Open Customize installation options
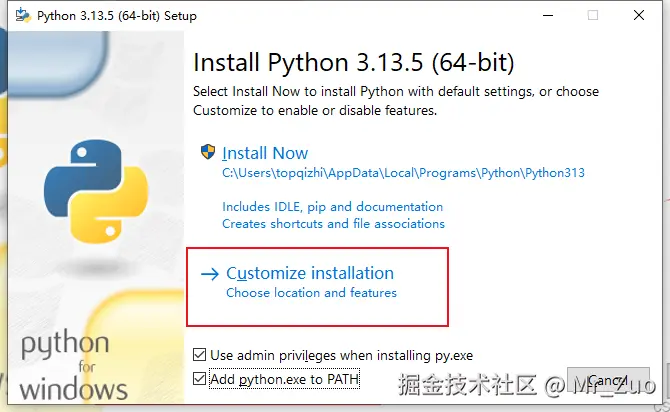670x412 pixels. point(310,273)
